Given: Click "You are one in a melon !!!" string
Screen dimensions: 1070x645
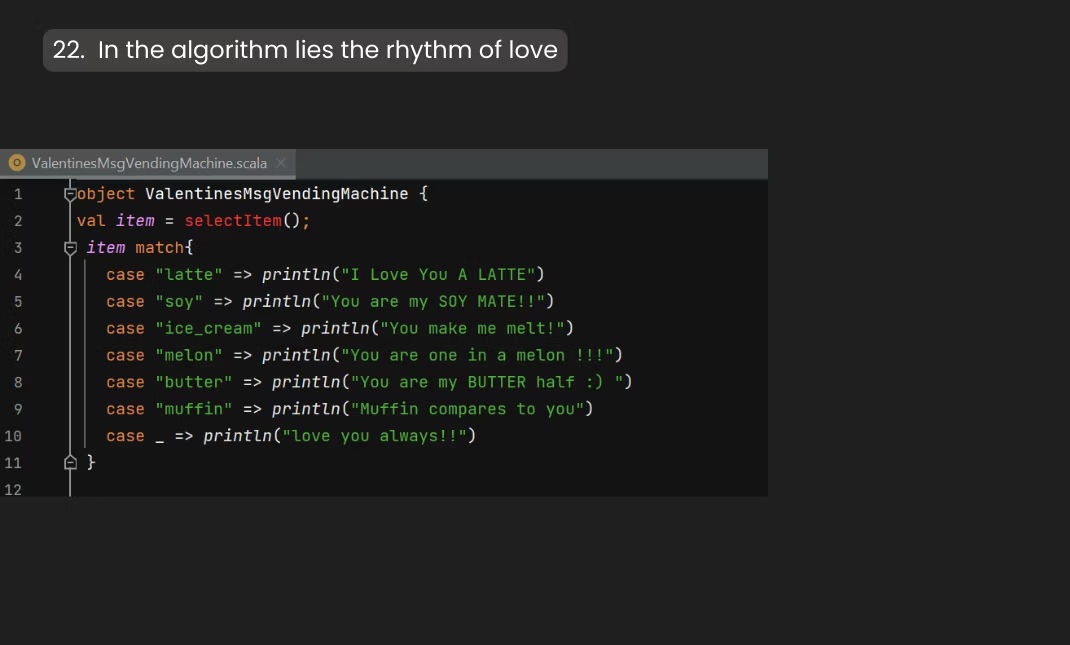Looking at the screenshot, I should 476,356.
